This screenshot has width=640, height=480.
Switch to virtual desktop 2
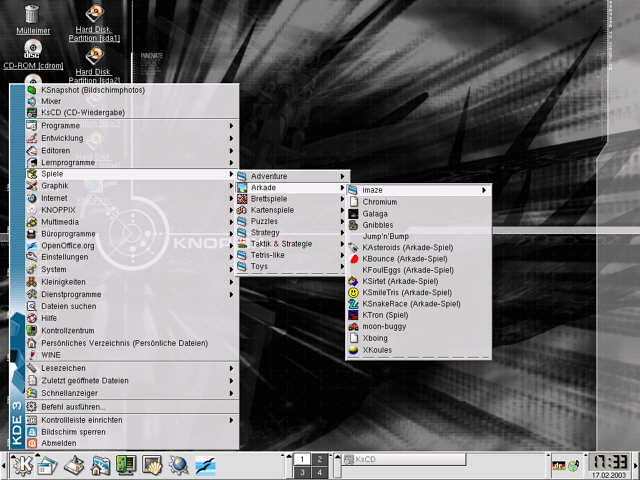click(320, 459)
